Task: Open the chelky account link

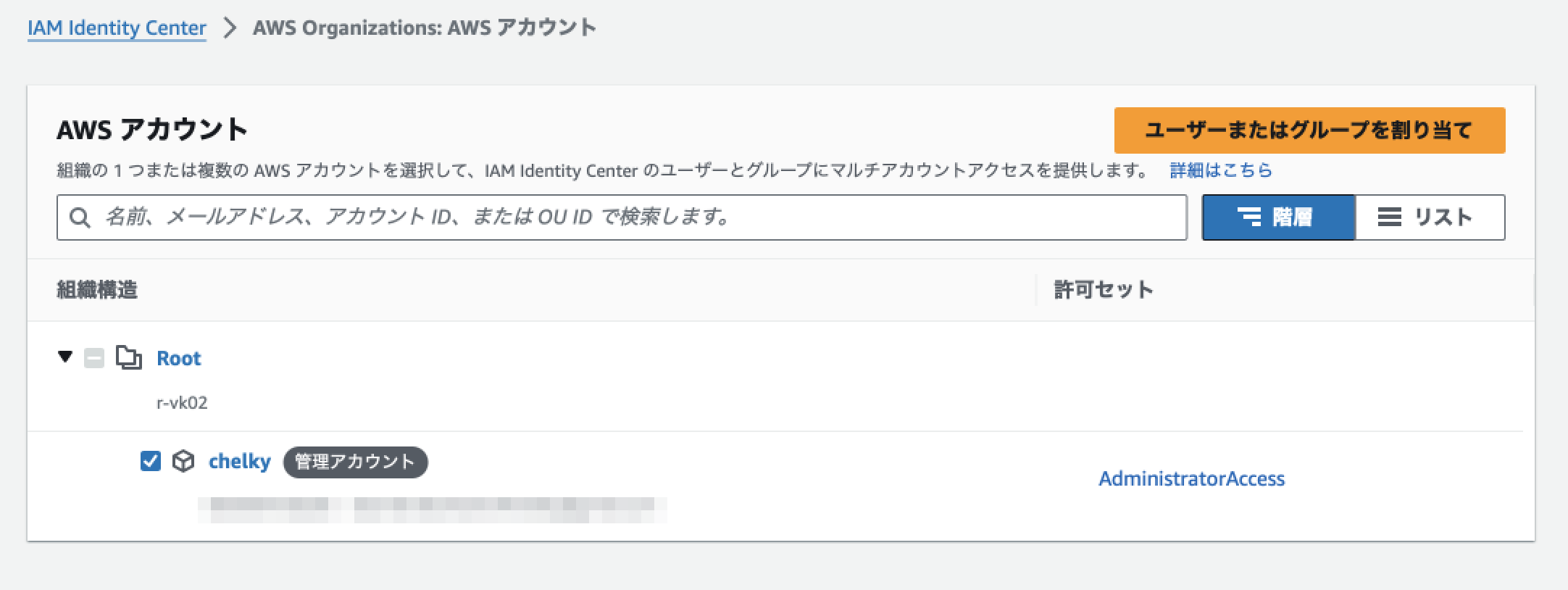Action: click(240, 461)
